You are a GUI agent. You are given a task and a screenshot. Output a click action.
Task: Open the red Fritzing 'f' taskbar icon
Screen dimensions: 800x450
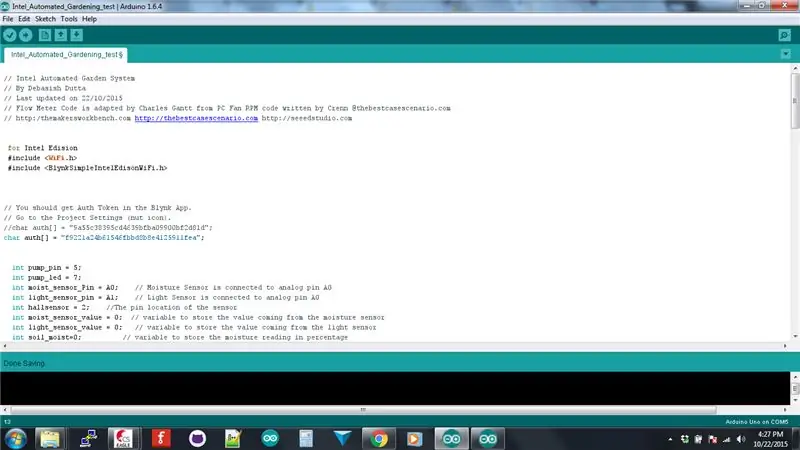pyautogui.click(x=161, y=439)
